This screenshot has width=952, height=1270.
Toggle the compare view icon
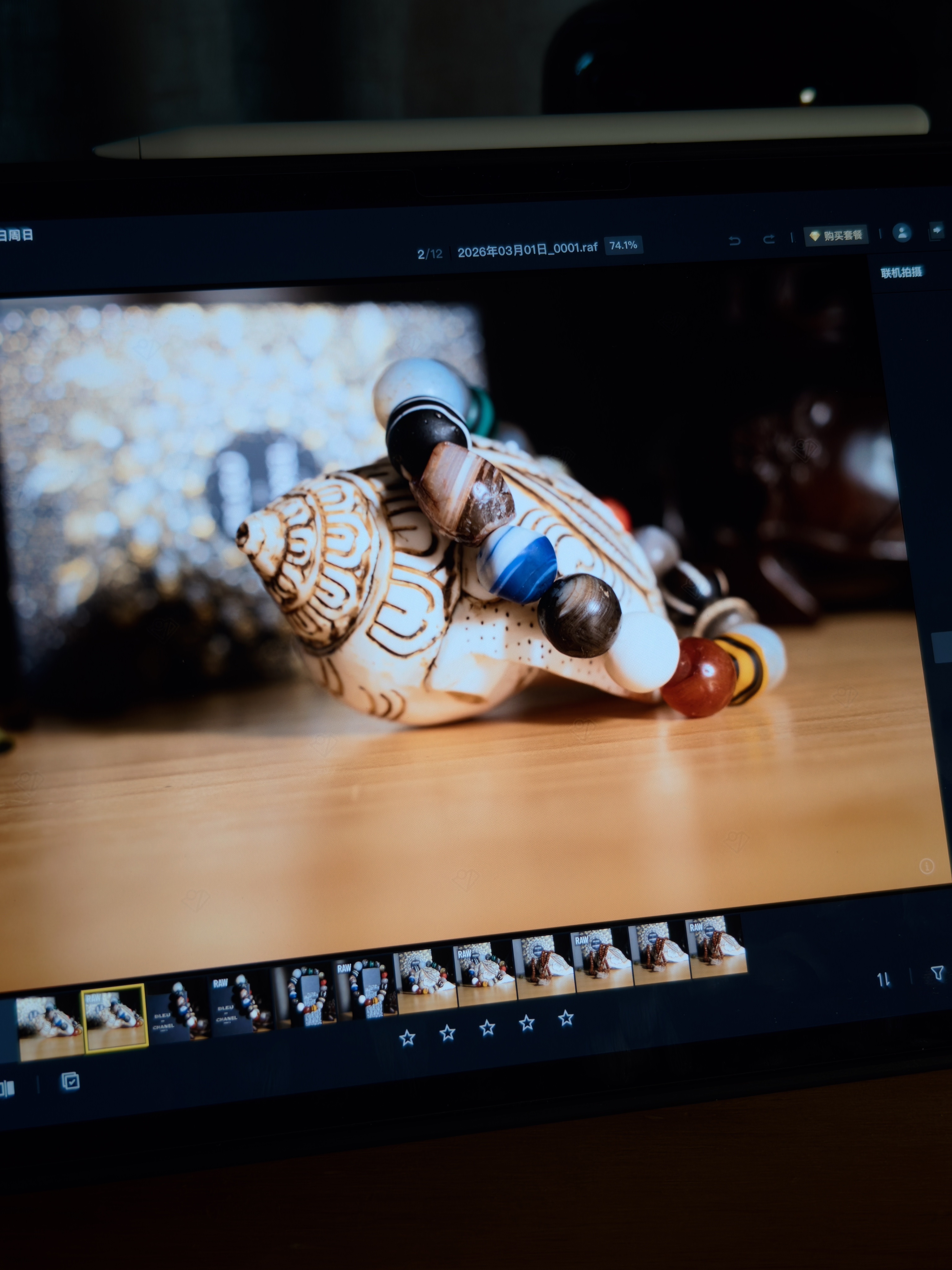click(7, 1088)
